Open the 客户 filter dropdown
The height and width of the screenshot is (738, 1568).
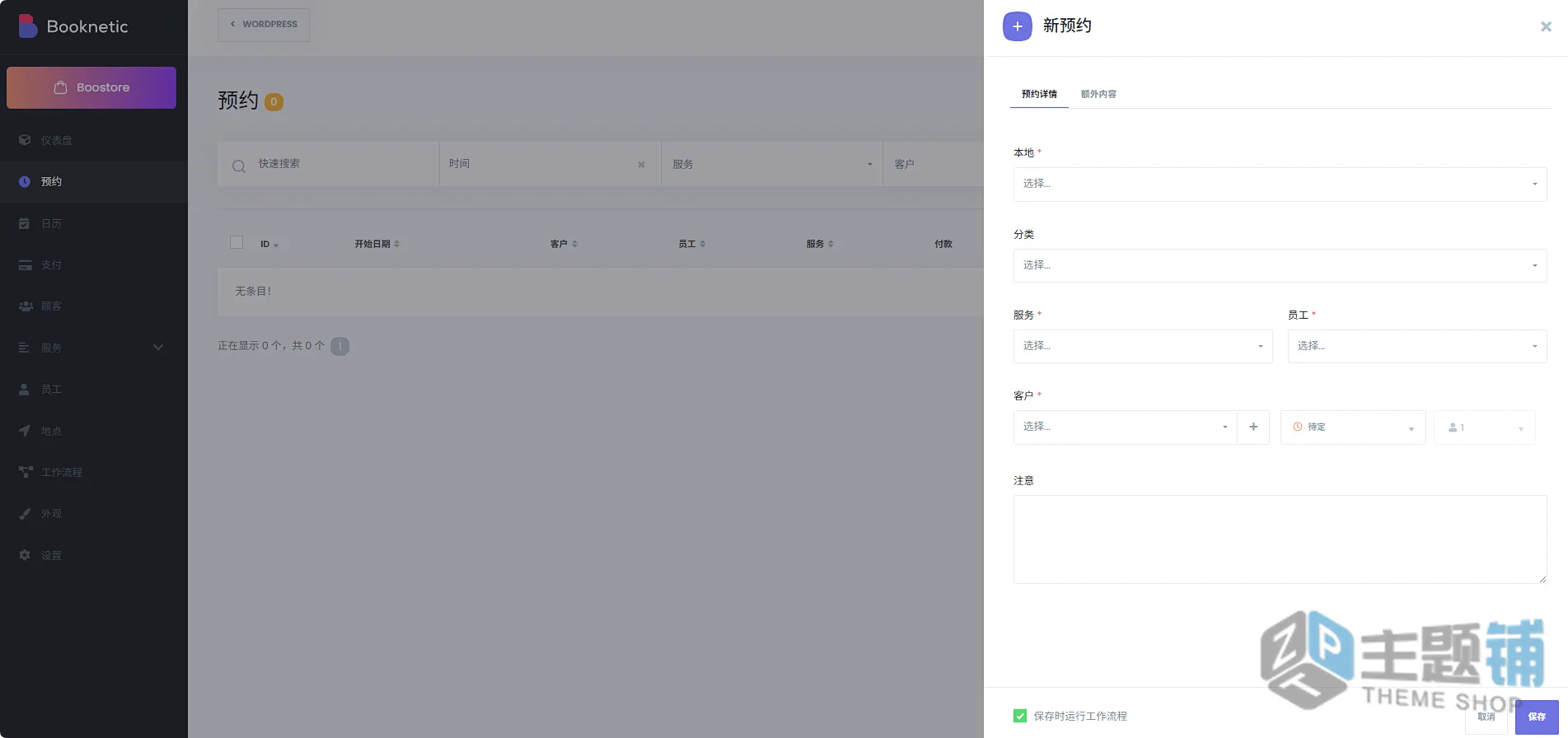click(934, 164)
